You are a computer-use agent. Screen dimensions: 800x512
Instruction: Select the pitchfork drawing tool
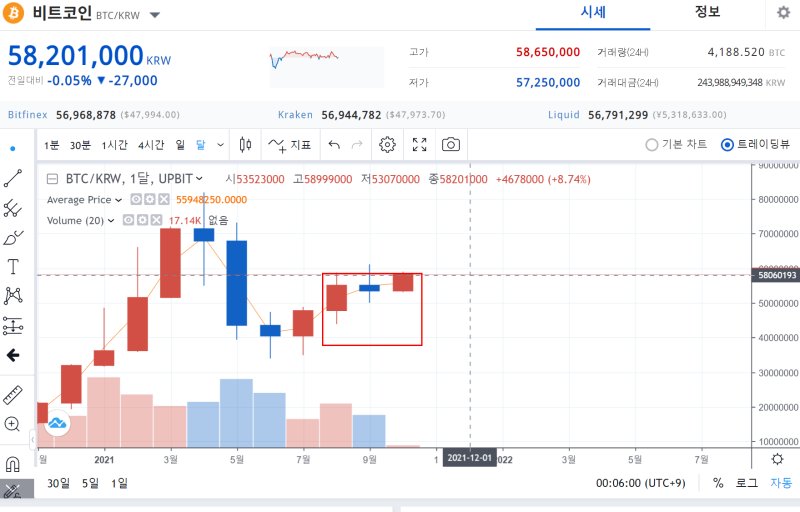[13, 208]
